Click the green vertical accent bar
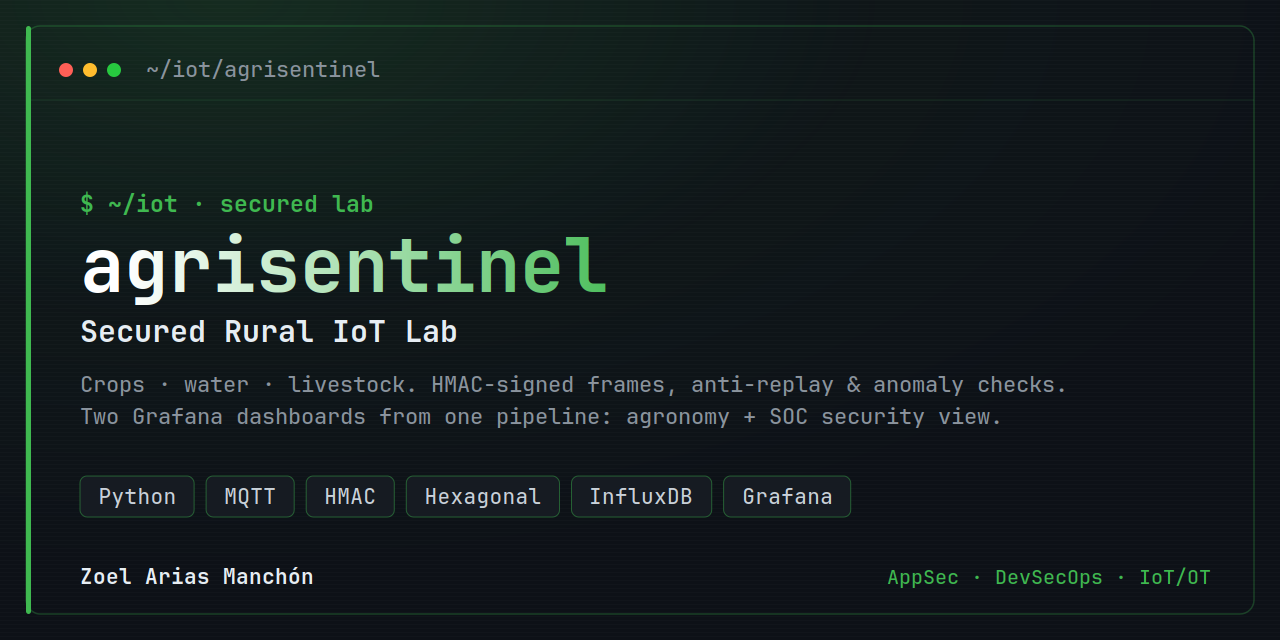Image resolution: width=1280 pixels, height=640 pixels. pos(28,320)
